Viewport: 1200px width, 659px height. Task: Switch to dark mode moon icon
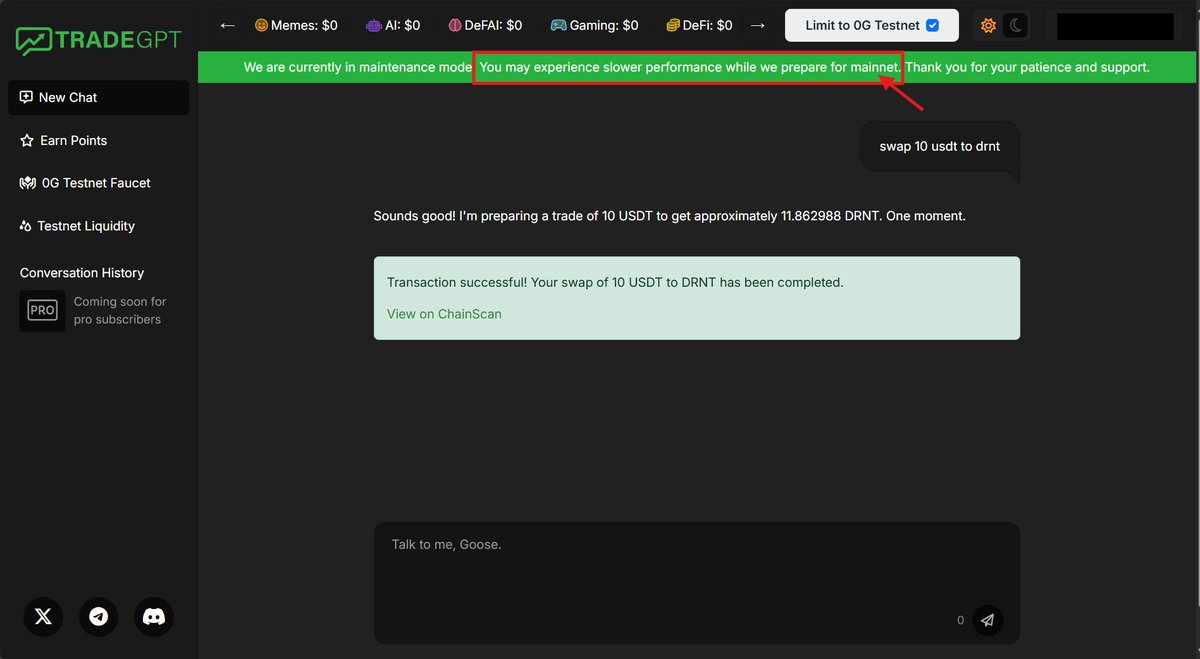[x=1016, y=26]
